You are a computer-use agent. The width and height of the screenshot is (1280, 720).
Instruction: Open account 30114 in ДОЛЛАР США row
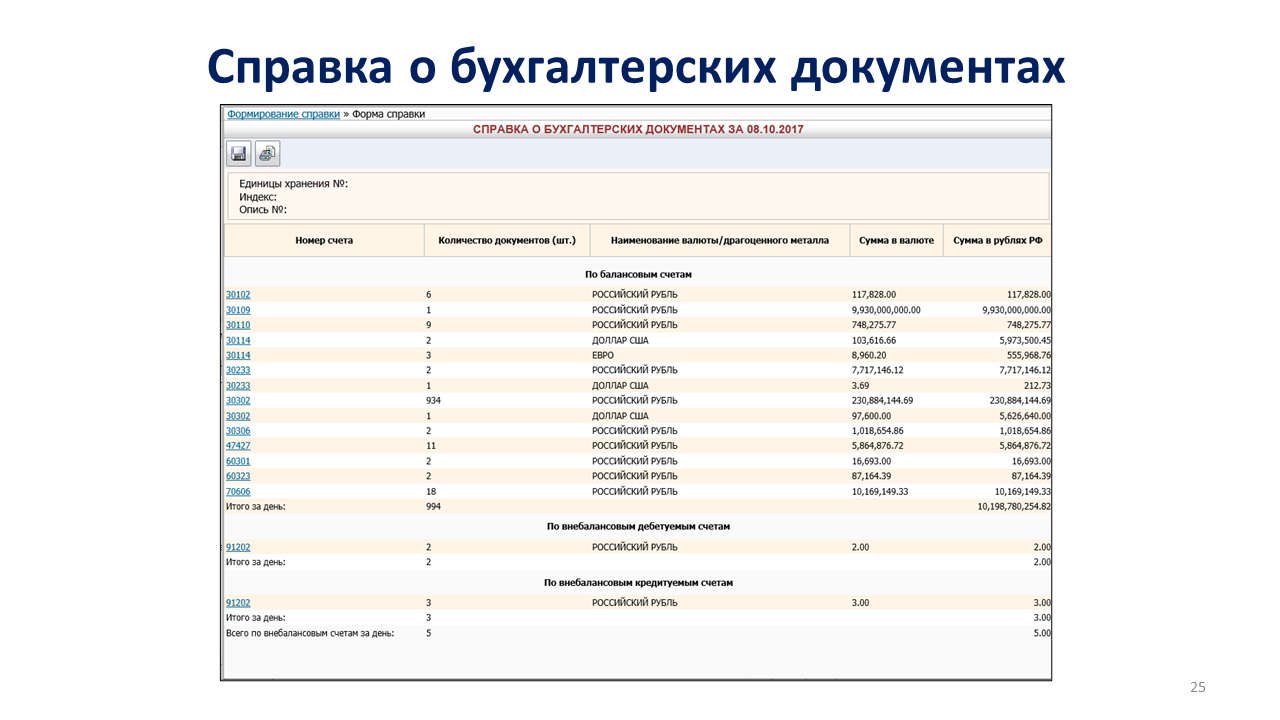[x=238, y=340]
